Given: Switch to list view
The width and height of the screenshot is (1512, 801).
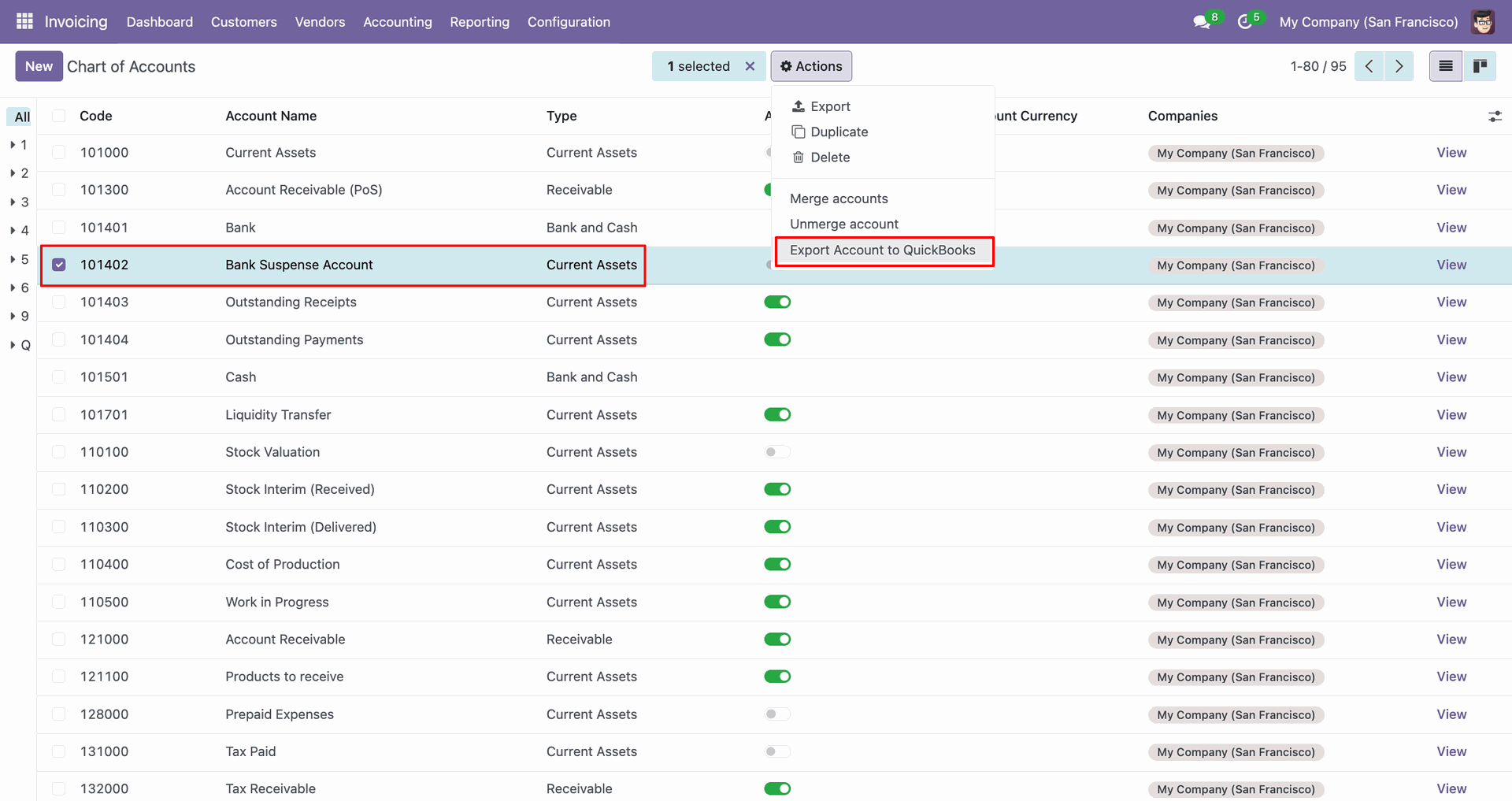Looking at the screenshot, I should [1445, 66].
